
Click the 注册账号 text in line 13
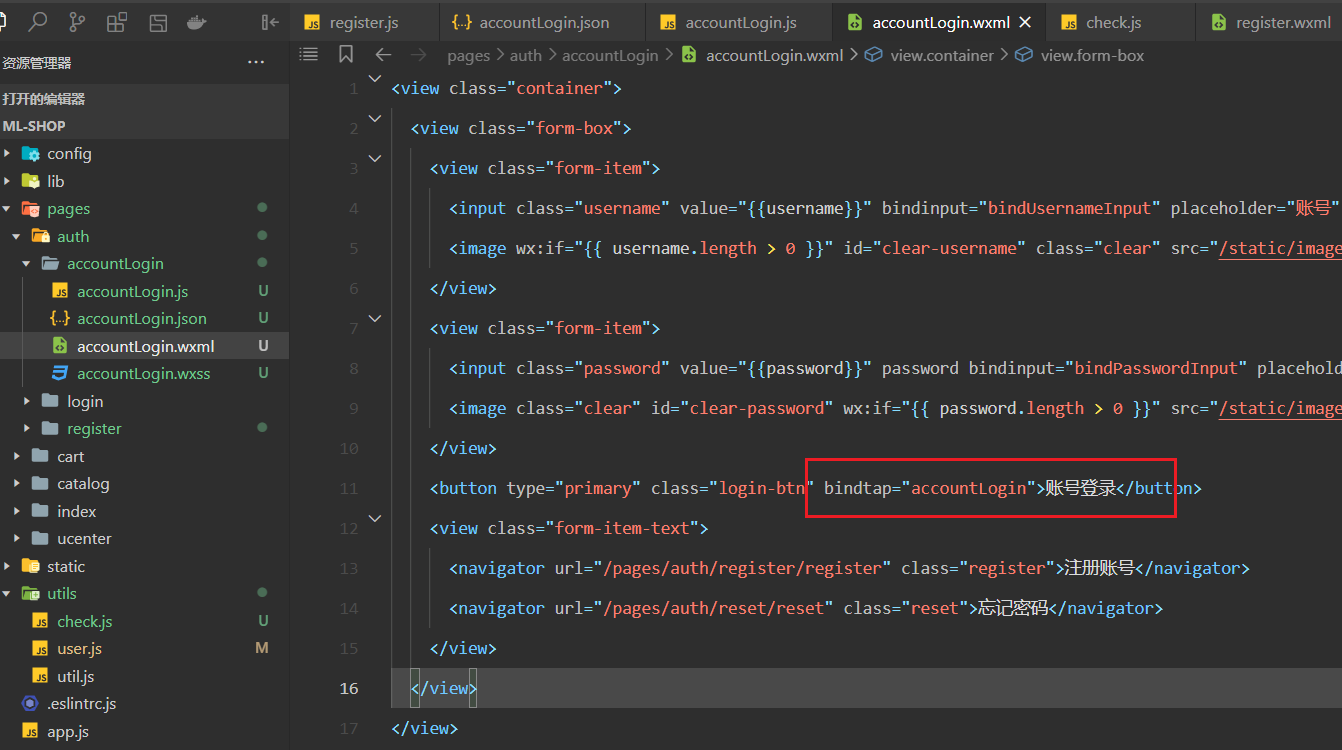click(1099, 568)
